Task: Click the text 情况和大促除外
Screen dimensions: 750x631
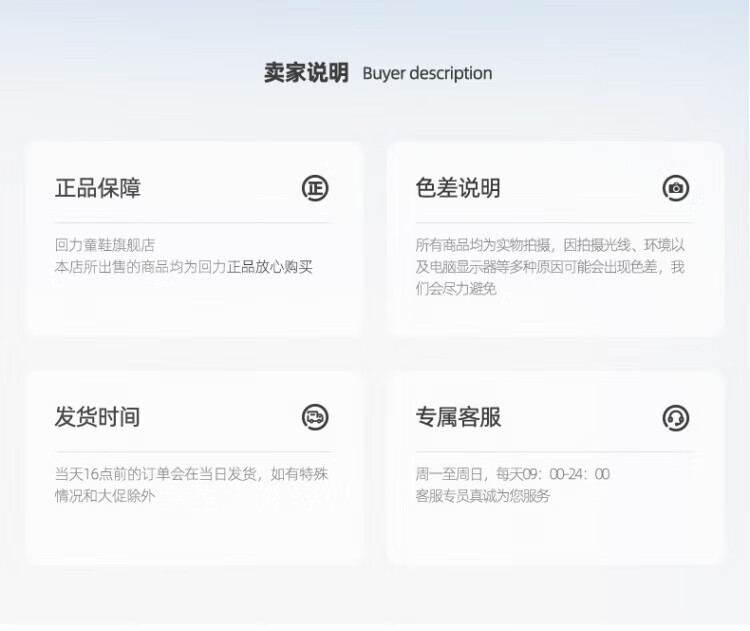Action: (105, 496)
